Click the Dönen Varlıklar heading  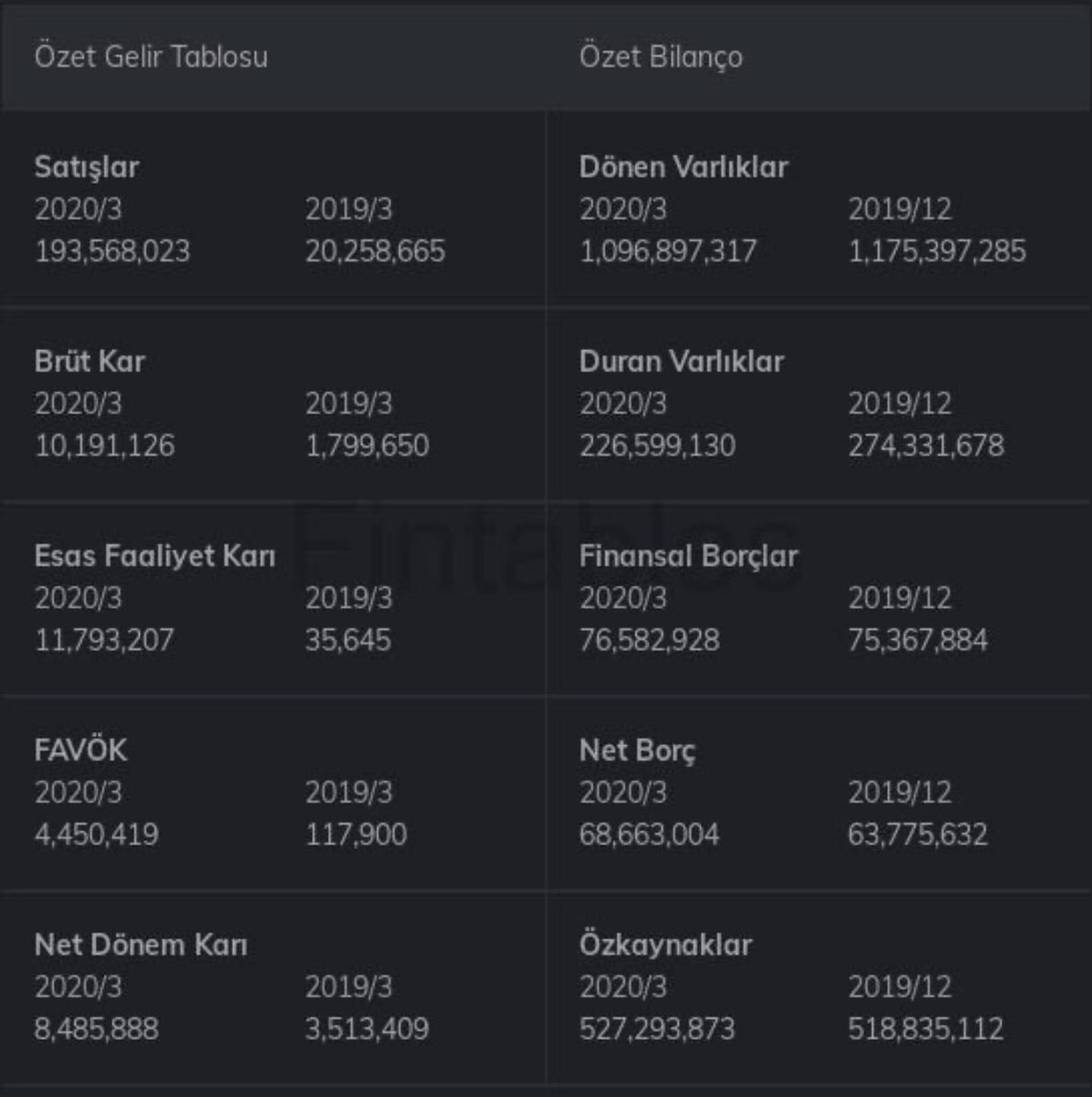pyautogui.click(x=684, y=167)
